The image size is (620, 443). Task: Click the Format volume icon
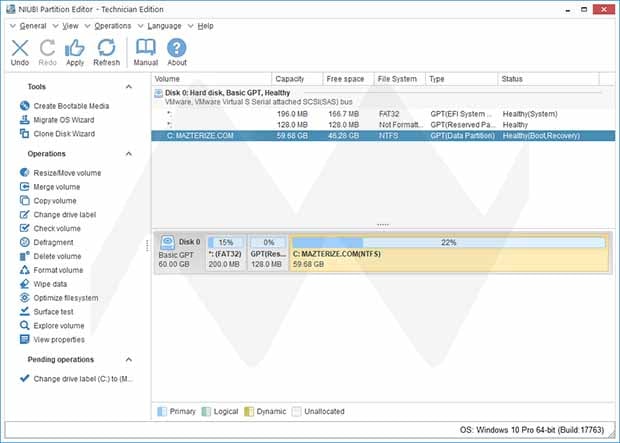point(25,270)
